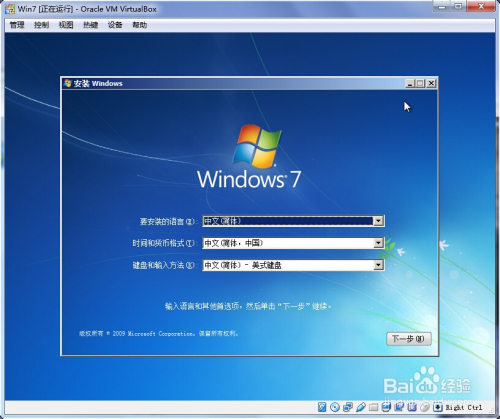Click the 下一步(N) button
The width and height of the screenshot is (500, 419).
(x=409, y=339)
